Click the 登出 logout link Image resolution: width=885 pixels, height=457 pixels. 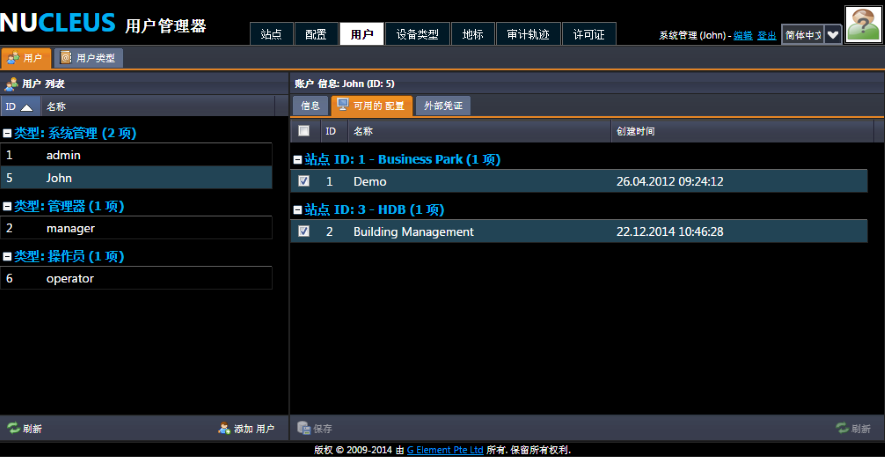(x=766, y=35)
